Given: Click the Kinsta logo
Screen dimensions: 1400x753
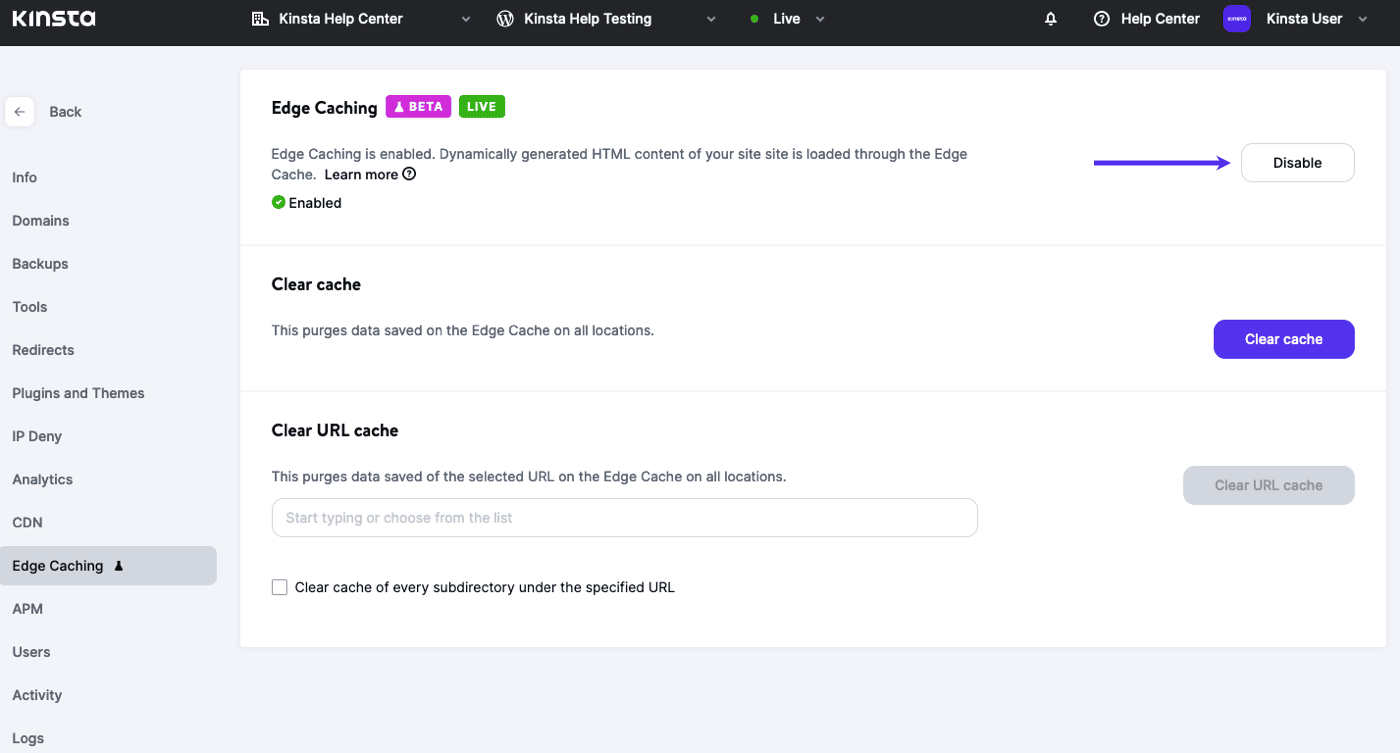Looking at the screenshot, I should pyautogui.click(x=54, y=18).
